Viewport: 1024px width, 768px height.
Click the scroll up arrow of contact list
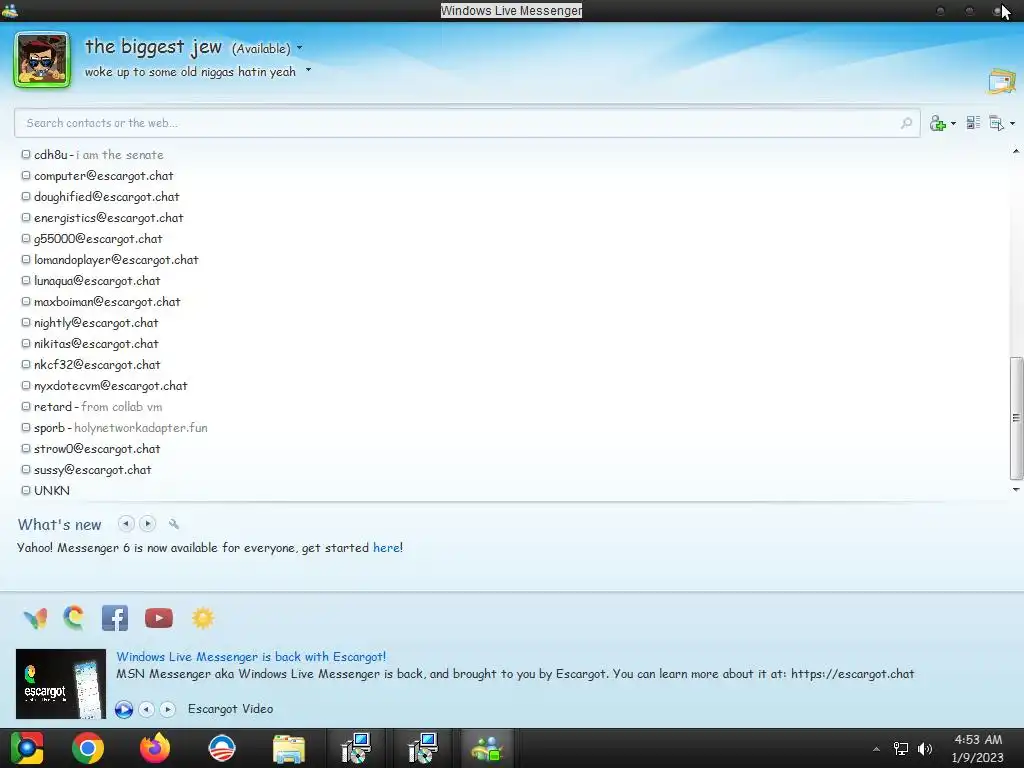[x=1016, y=152]
